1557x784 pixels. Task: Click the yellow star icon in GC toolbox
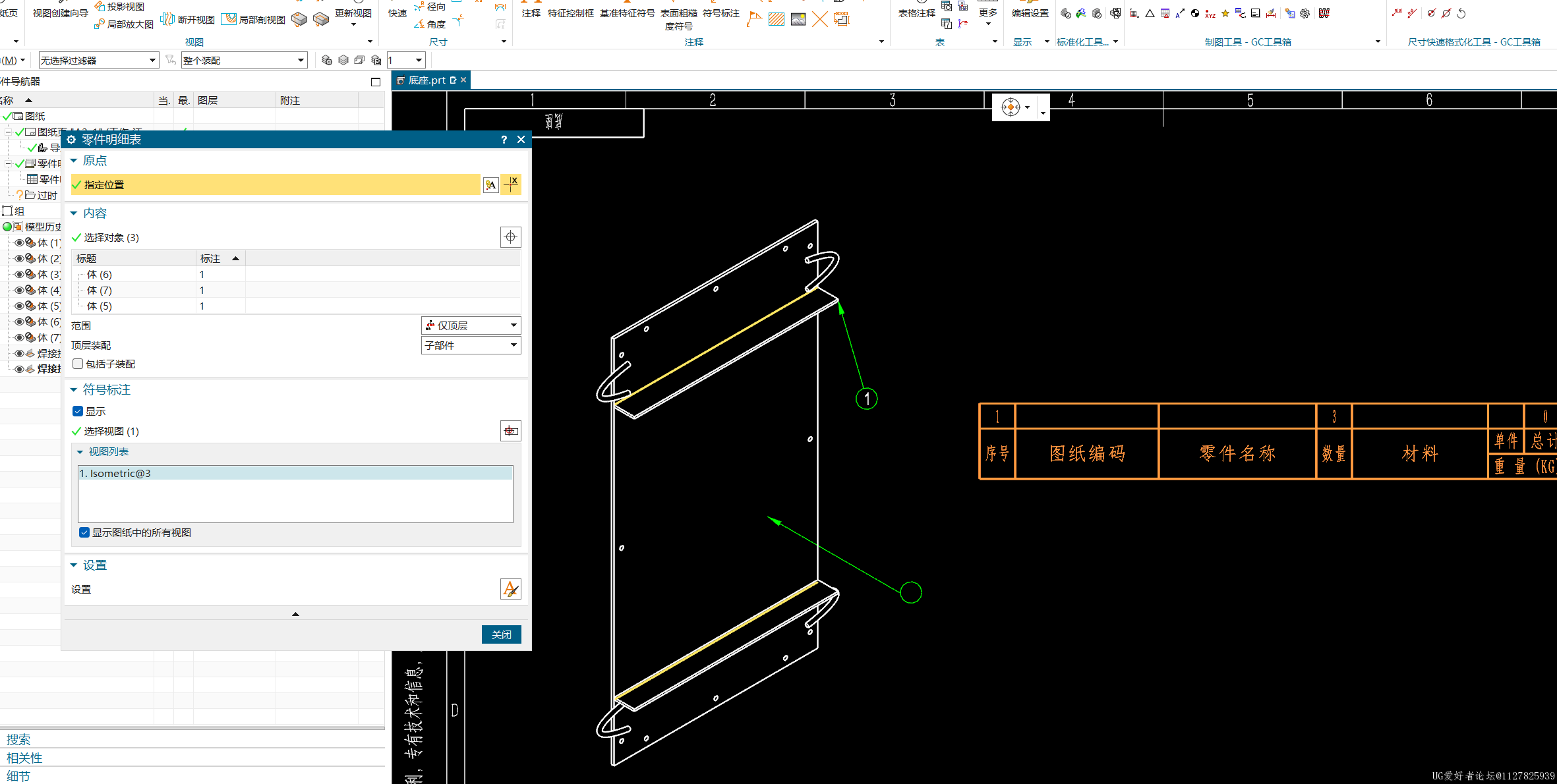[x=1225, y=13]
